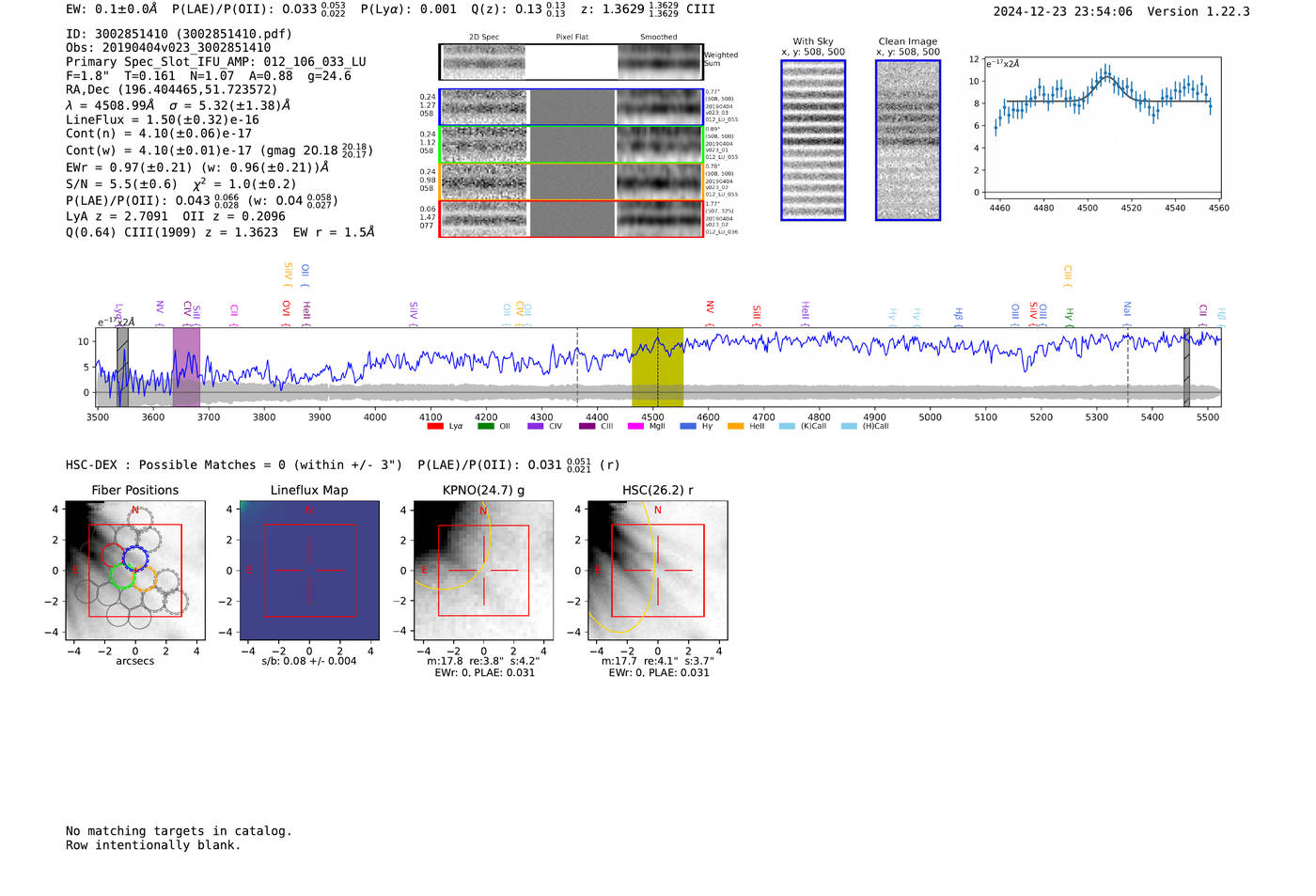The height and width of the screenshot is (896, 1316).
Task: Click the blue dashed fiber circle
Action: click(x=134, y=557)
